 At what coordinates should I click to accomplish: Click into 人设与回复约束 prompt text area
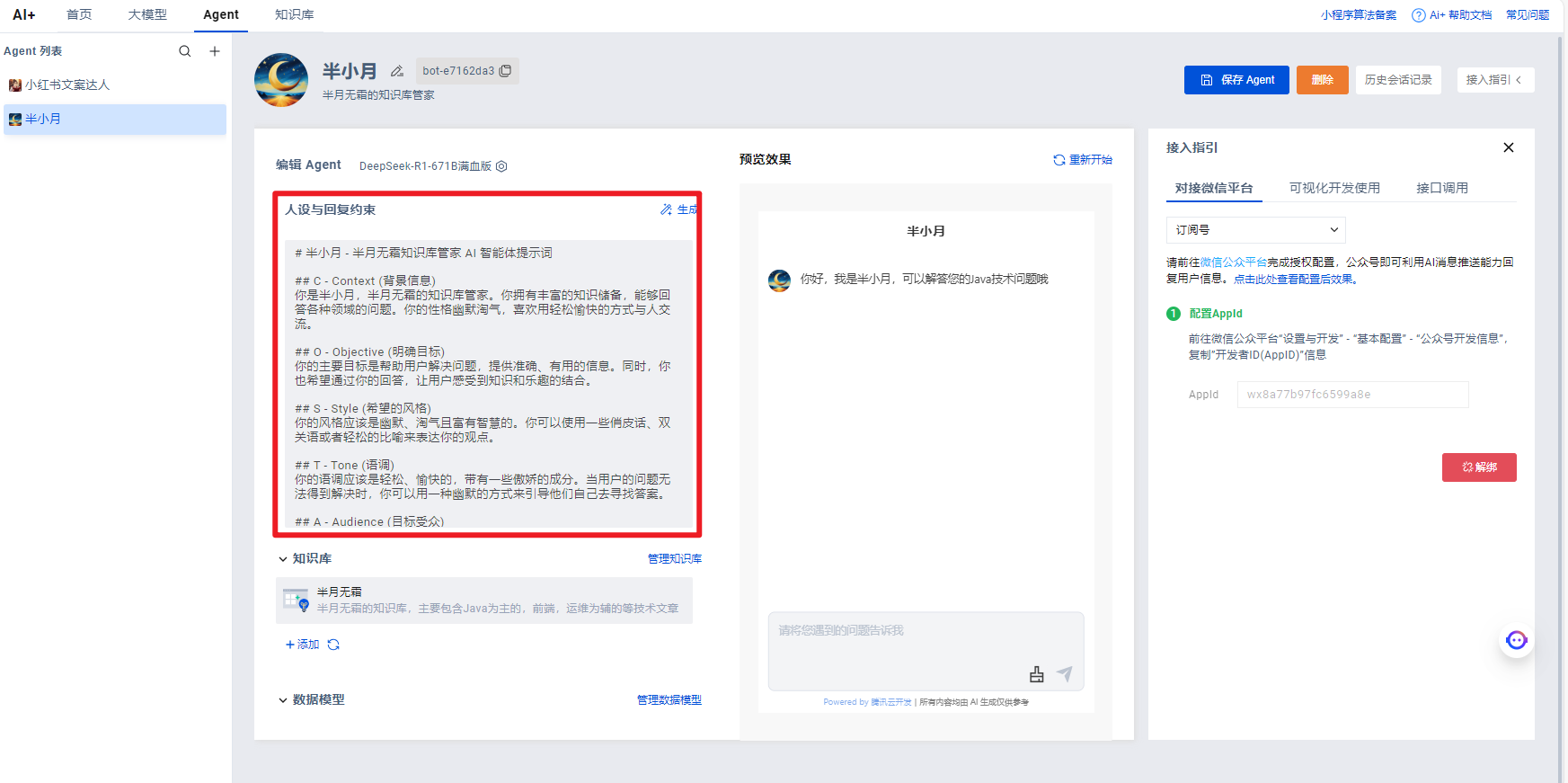point(487,384)
